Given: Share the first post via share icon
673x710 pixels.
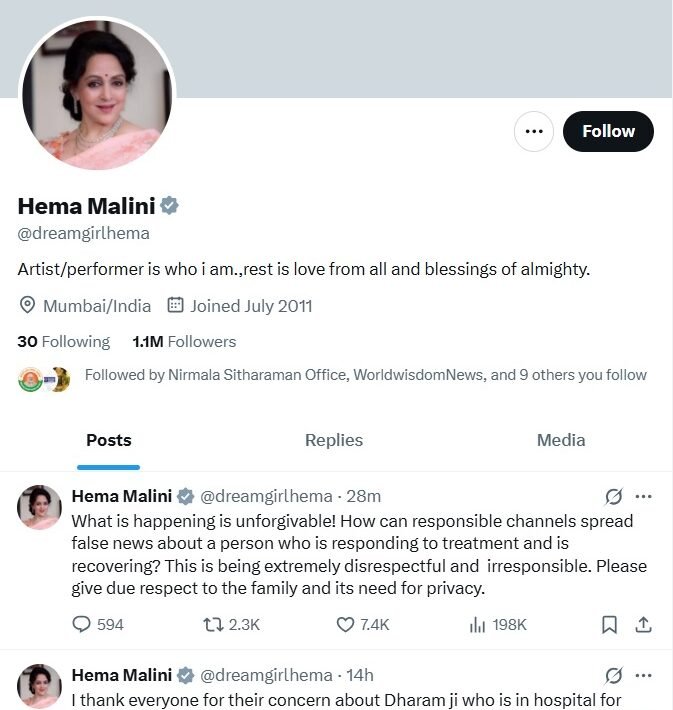Looking at the screenshot, I should point(644,624).
